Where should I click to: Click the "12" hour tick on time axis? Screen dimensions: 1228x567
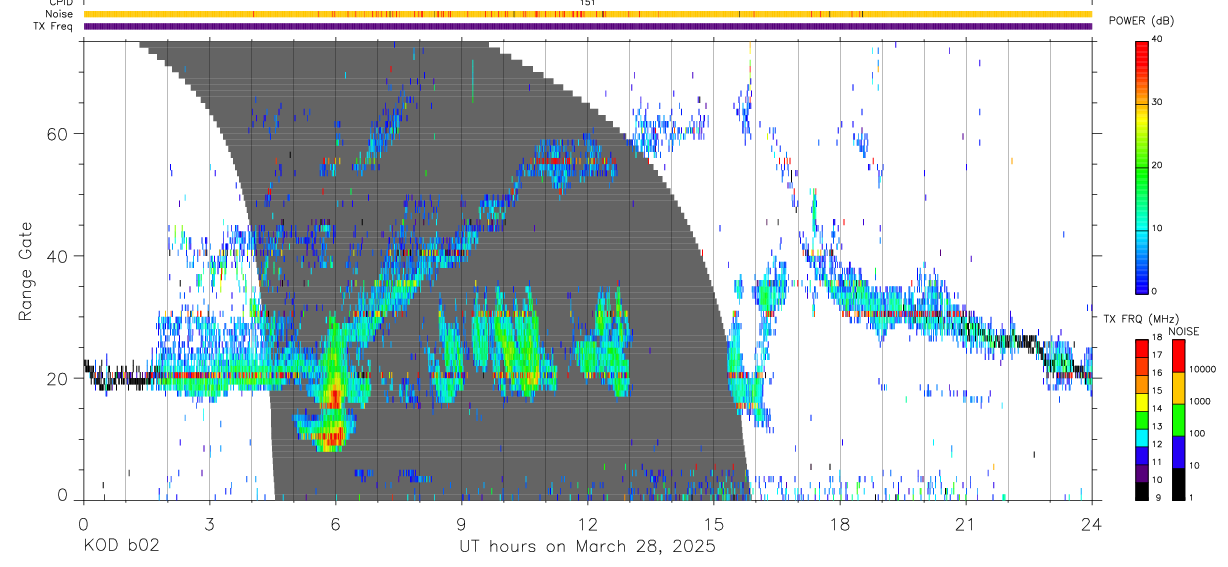pos(587,523)
